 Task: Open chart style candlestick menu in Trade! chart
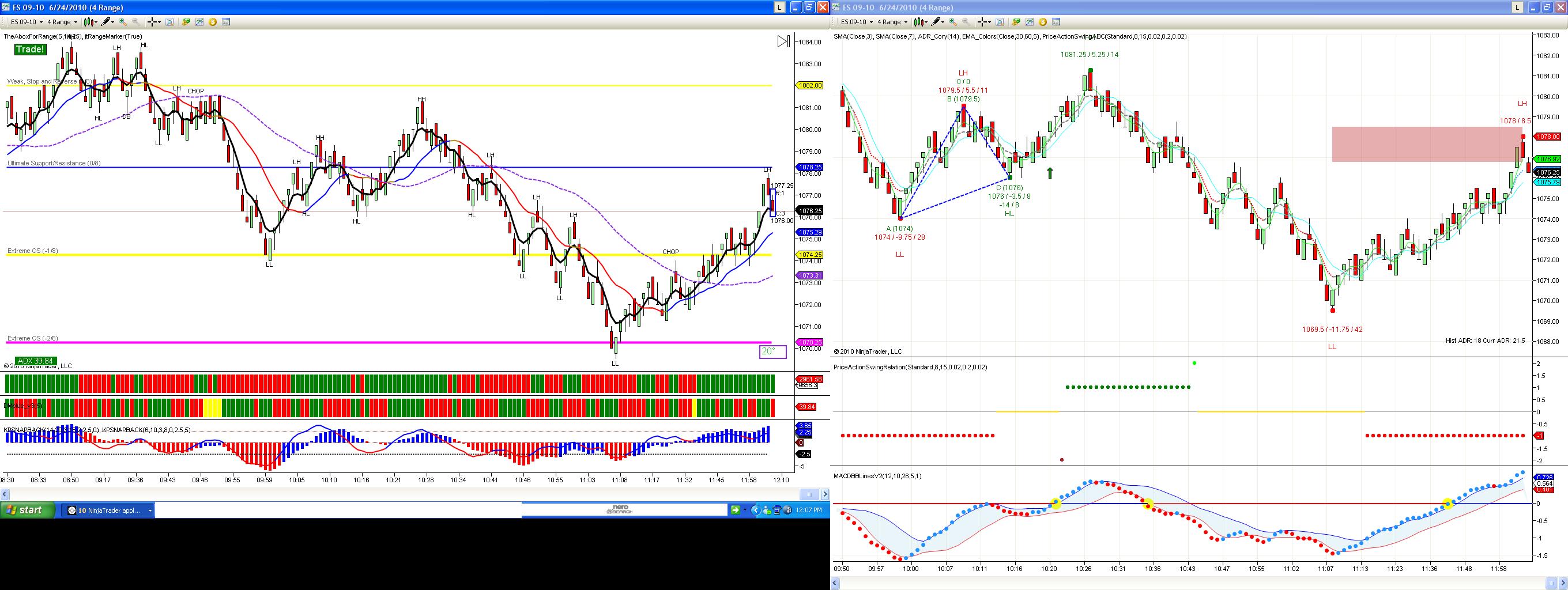[91, 22]
